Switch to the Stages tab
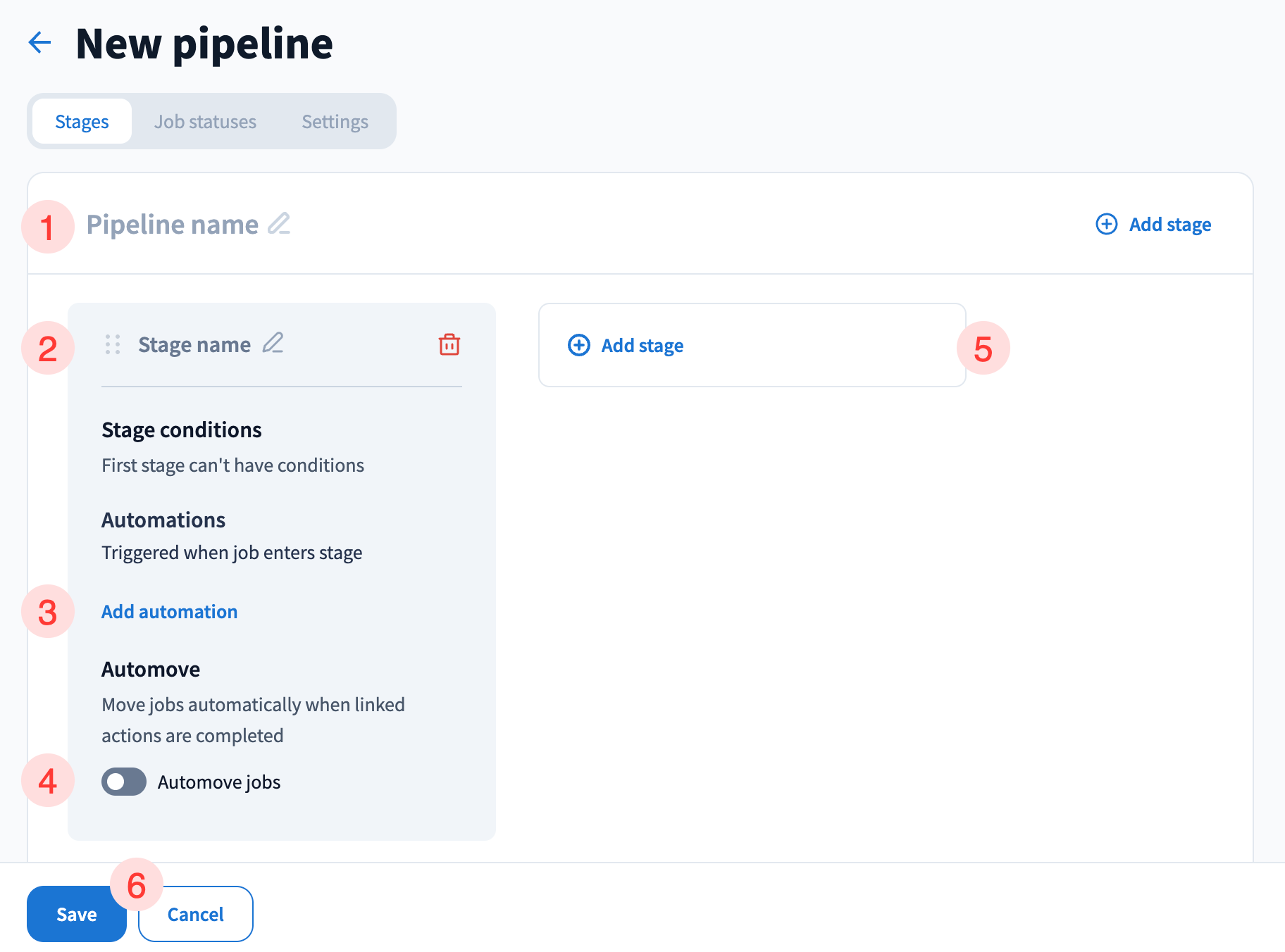 (82, 122)
